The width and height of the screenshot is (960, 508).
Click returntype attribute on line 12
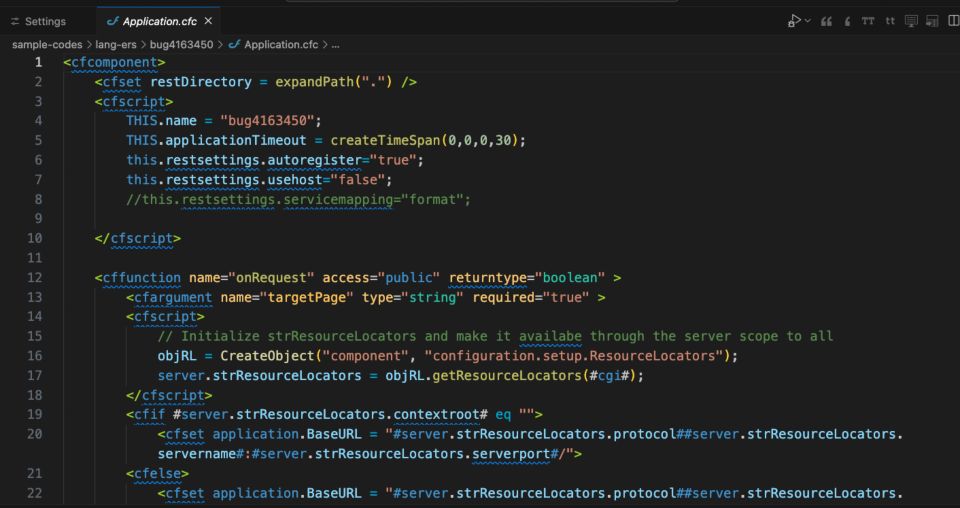[488, 277]
